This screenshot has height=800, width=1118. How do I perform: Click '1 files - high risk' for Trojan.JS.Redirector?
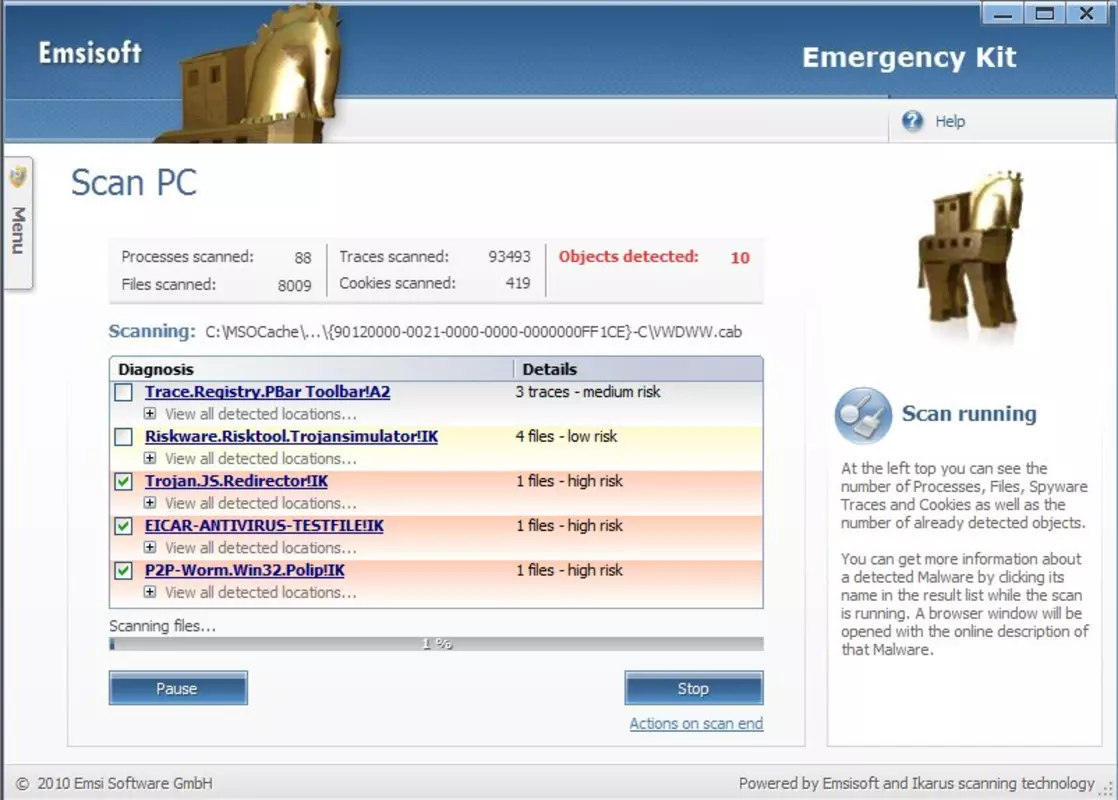click(569, 481)
